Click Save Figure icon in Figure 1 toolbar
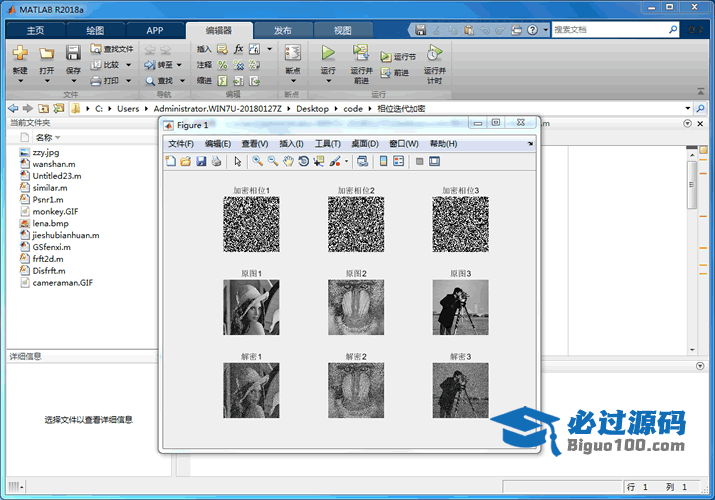Image resolution: width=715 pixels, height=500 pixels. tap(201, 161)
